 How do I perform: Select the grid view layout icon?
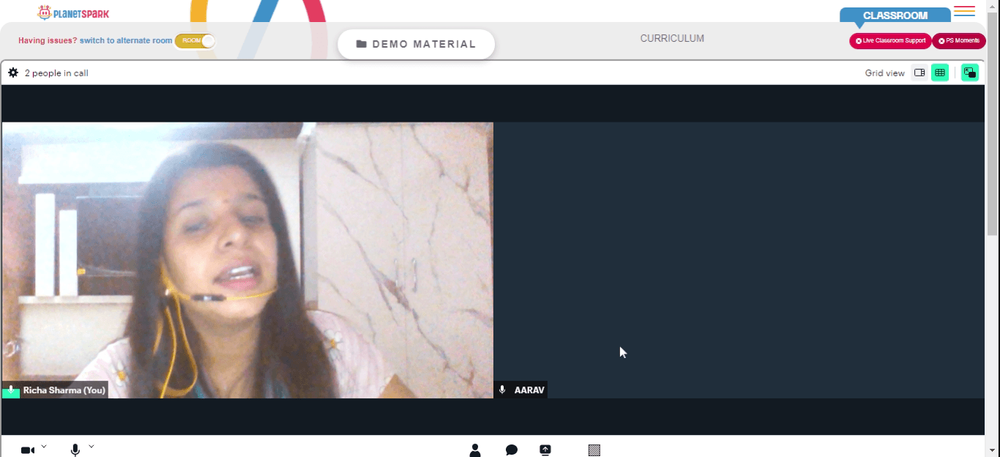click(939, 73)
